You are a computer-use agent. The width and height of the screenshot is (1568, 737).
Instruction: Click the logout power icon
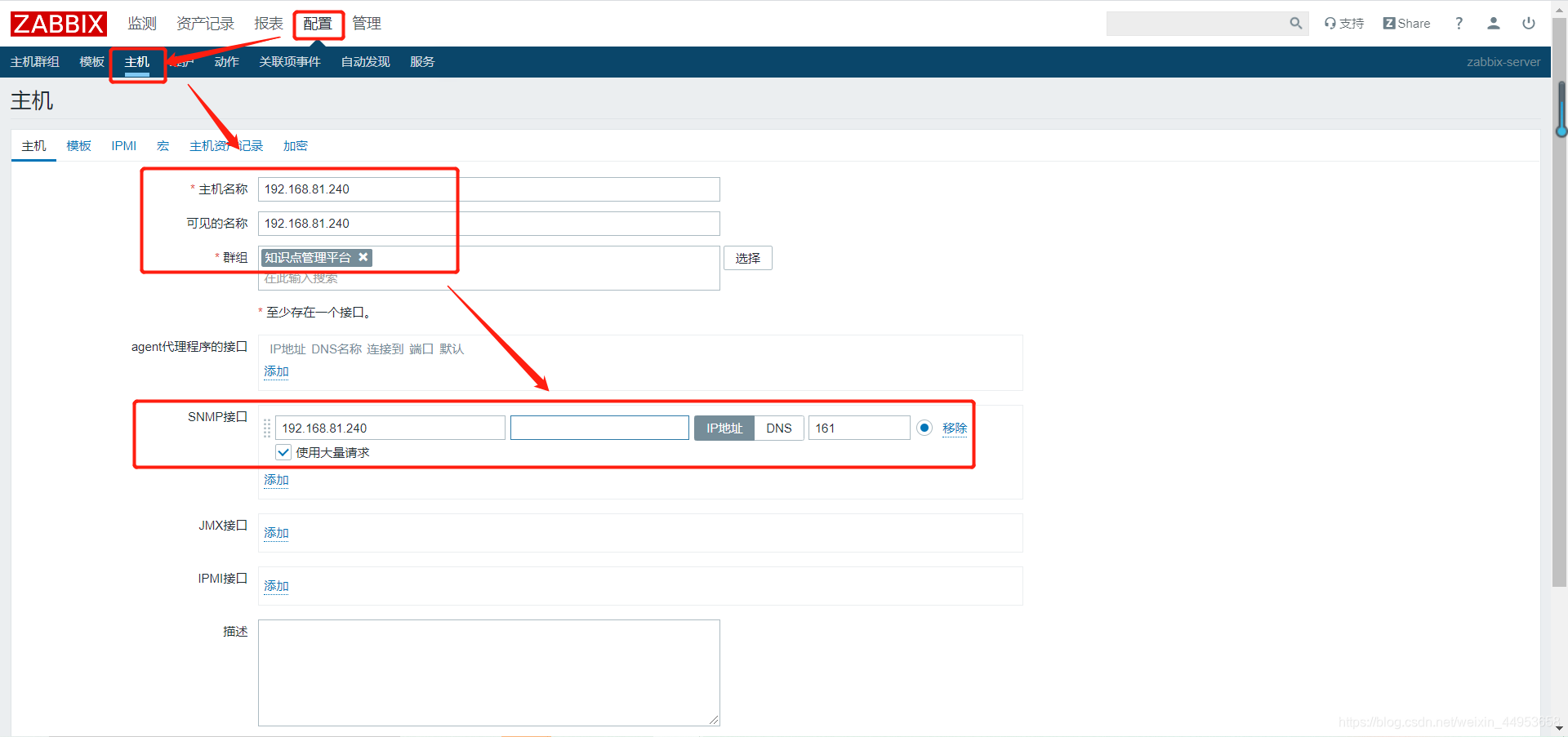tap(1529, 24)
